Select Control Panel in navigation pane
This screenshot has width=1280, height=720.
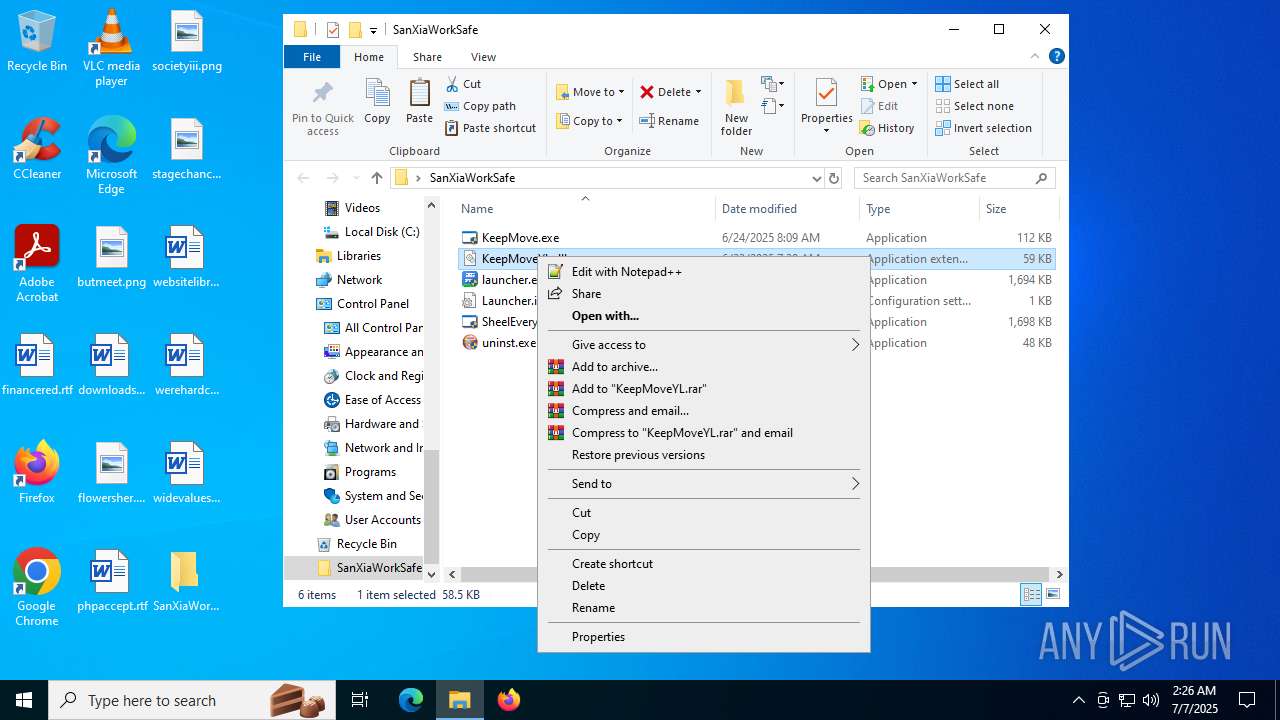click(373, 304)
